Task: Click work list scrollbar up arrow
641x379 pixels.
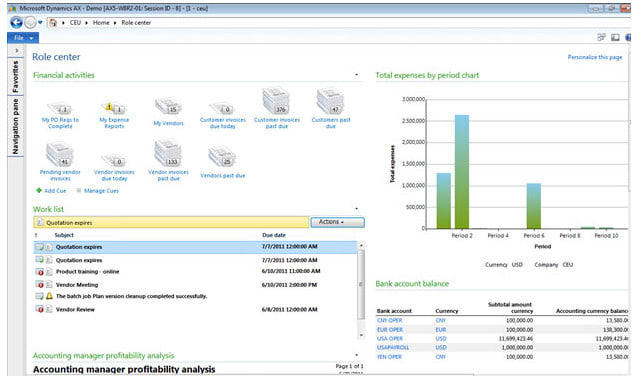Action: pos(361,245)
